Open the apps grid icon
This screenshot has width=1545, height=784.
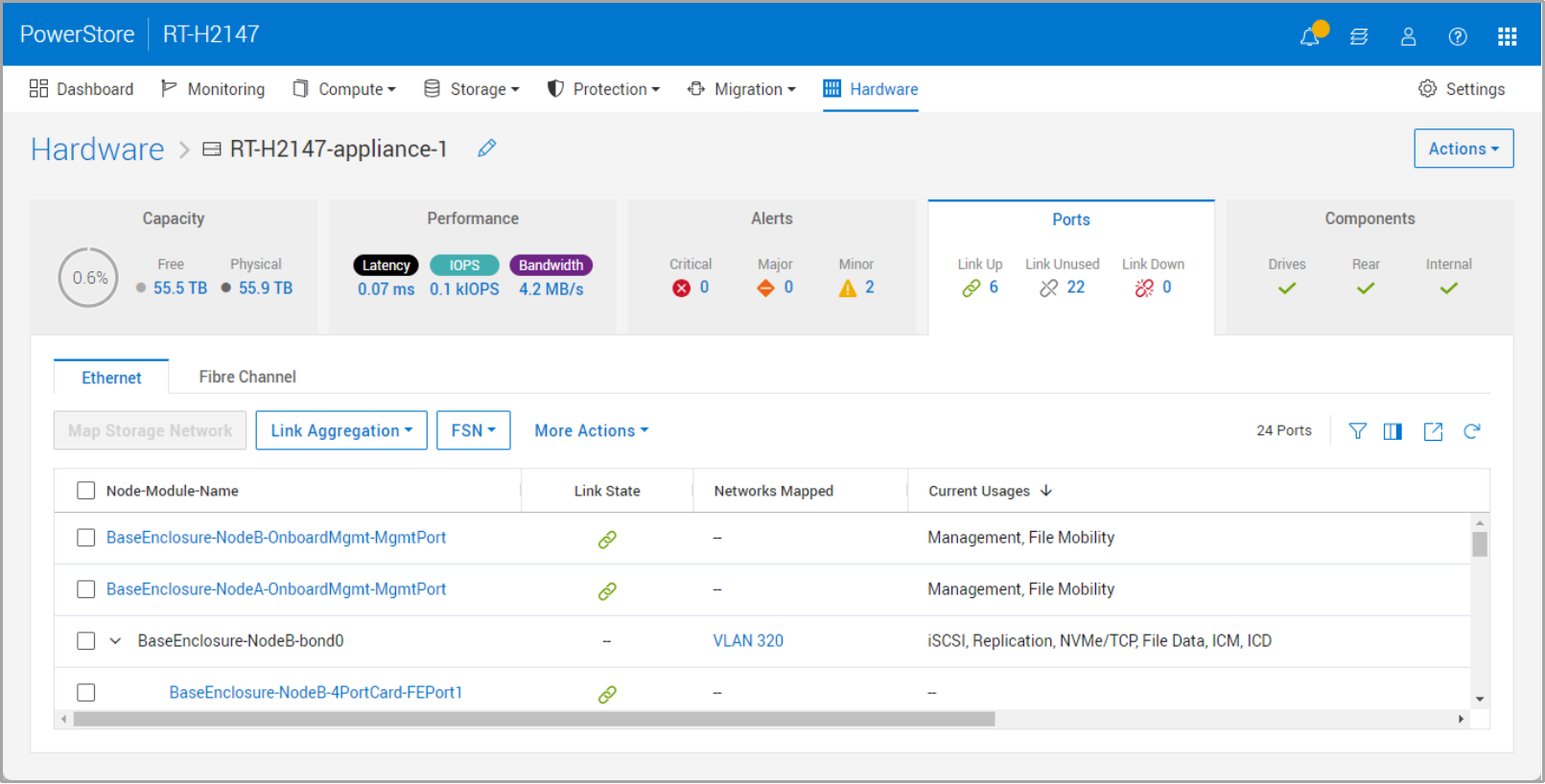coord(1508,36)
